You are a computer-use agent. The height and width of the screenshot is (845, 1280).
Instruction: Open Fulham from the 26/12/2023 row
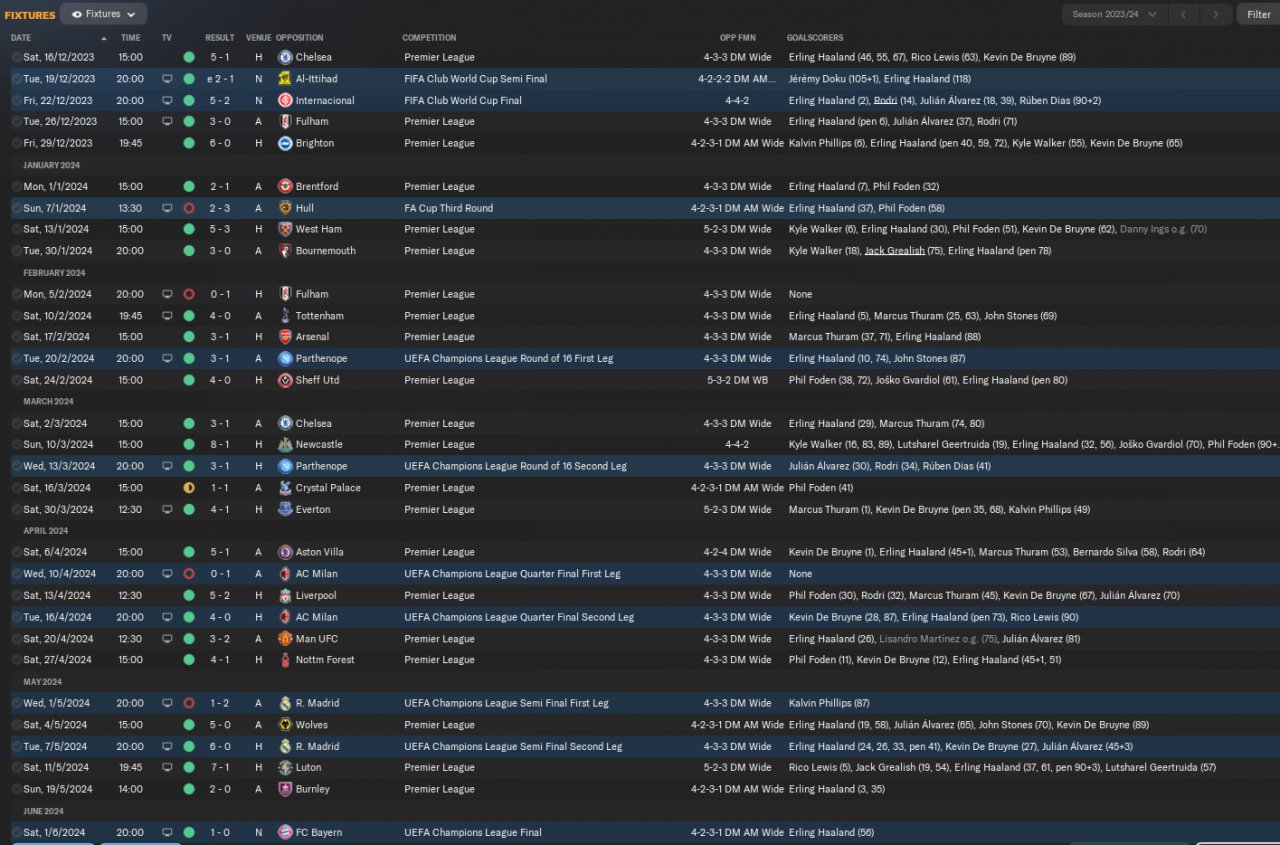[312, 122]
